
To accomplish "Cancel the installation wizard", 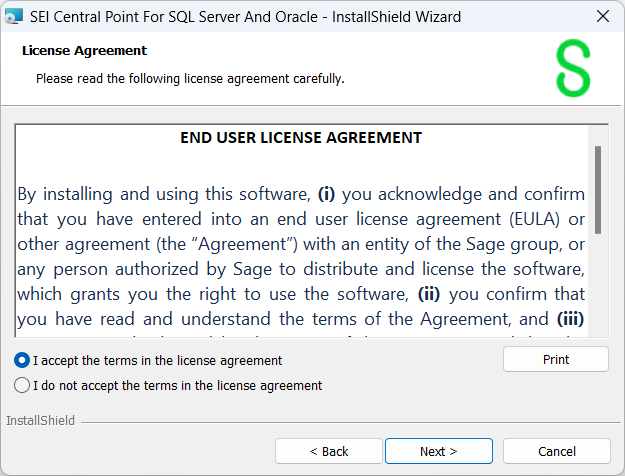I will [556, 451].
